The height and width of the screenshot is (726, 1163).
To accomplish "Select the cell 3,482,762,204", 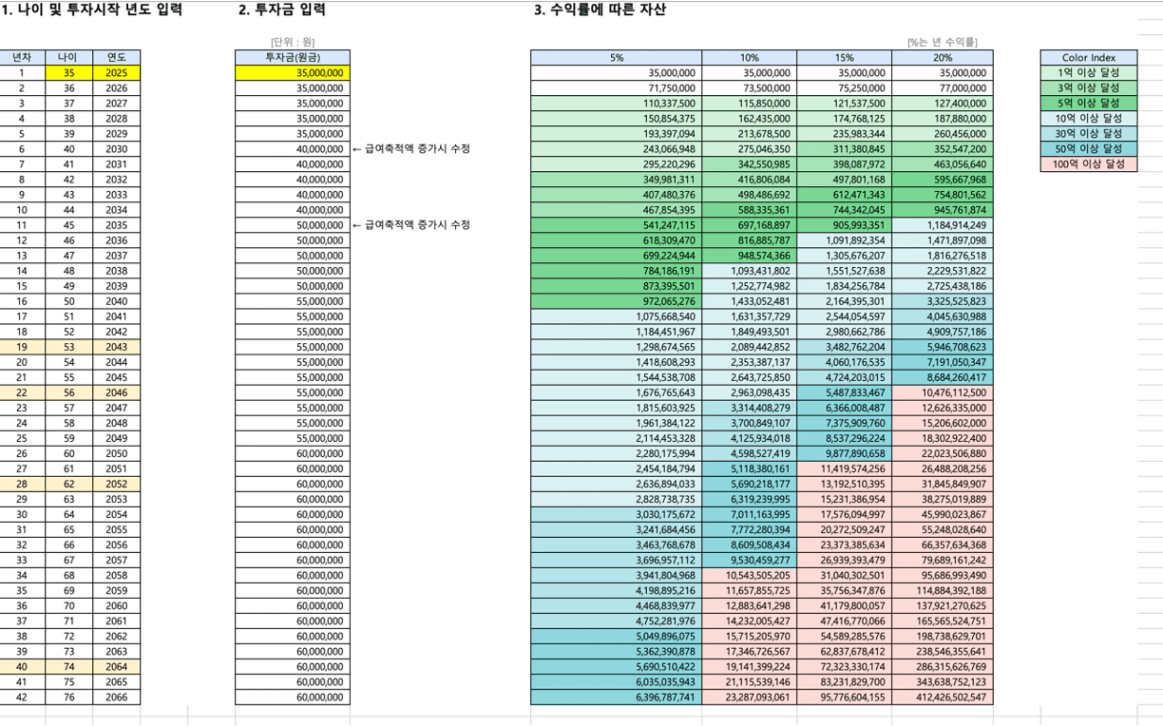I will click(844, 346).
